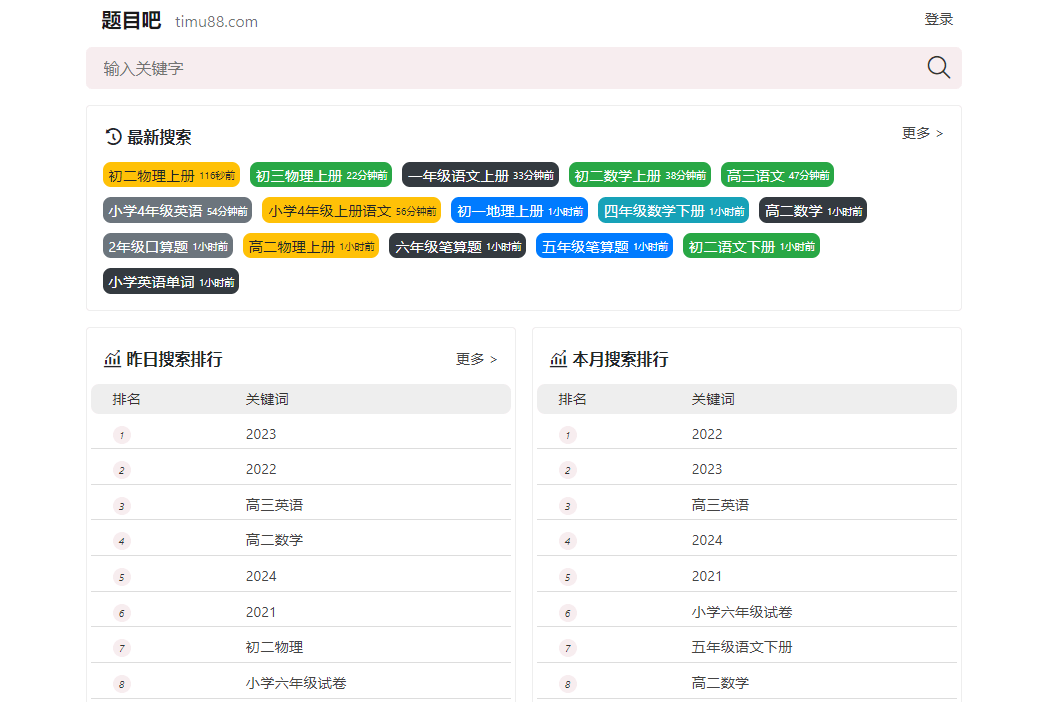
Task: Open the 题目吧 site logo
Action: [x=131, y=21]
